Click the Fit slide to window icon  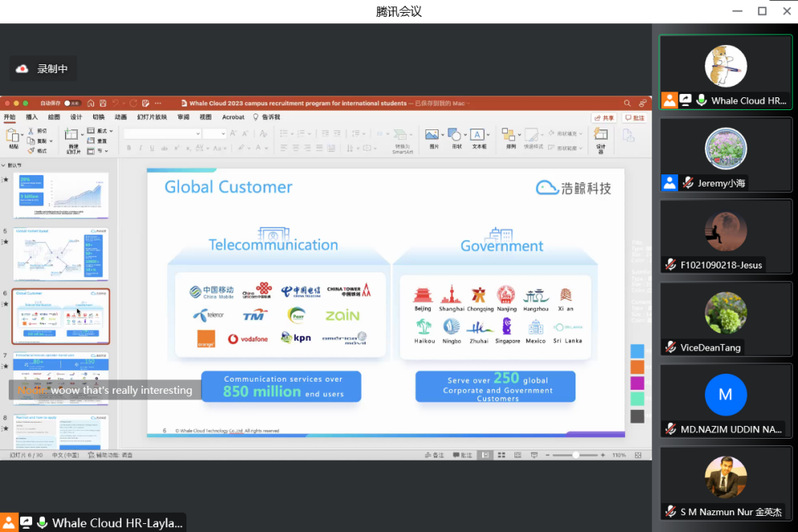click(x=638, y=455)
